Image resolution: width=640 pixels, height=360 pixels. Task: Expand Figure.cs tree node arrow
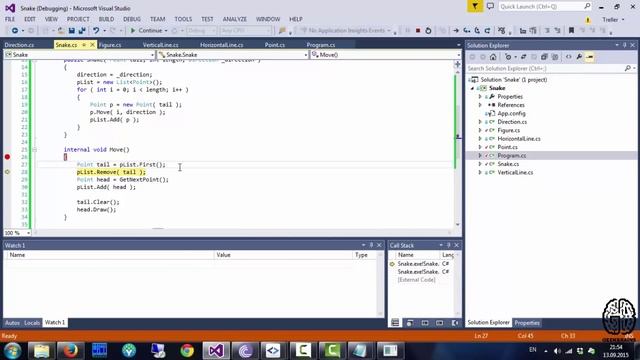(x=480, y=130)
